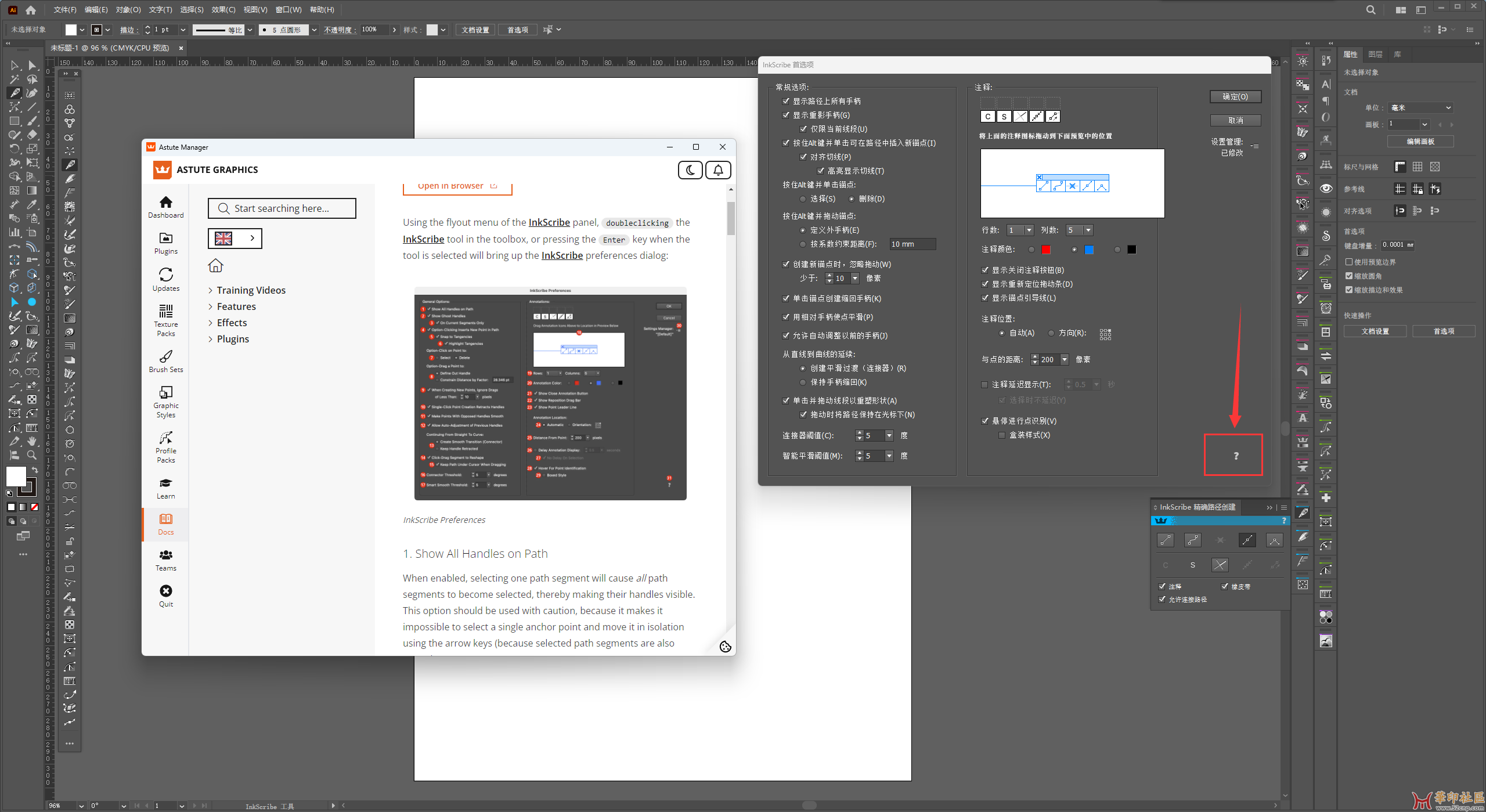Open the Plugins section in Astute Manager sidebar
The width and height of the screenshot is (1486, 812).
[x=165, y=243]
